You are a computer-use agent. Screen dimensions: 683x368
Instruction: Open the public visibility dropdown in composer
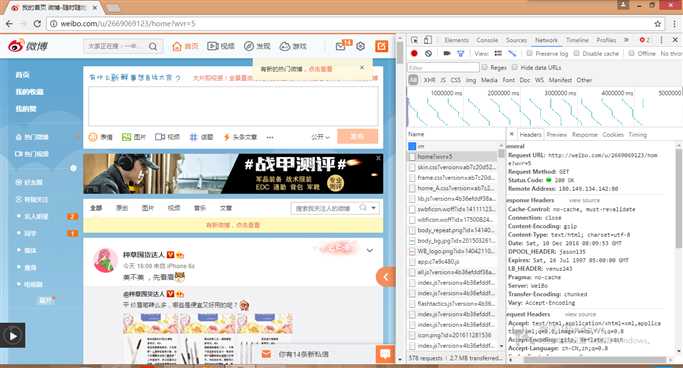tap(321, 137)
